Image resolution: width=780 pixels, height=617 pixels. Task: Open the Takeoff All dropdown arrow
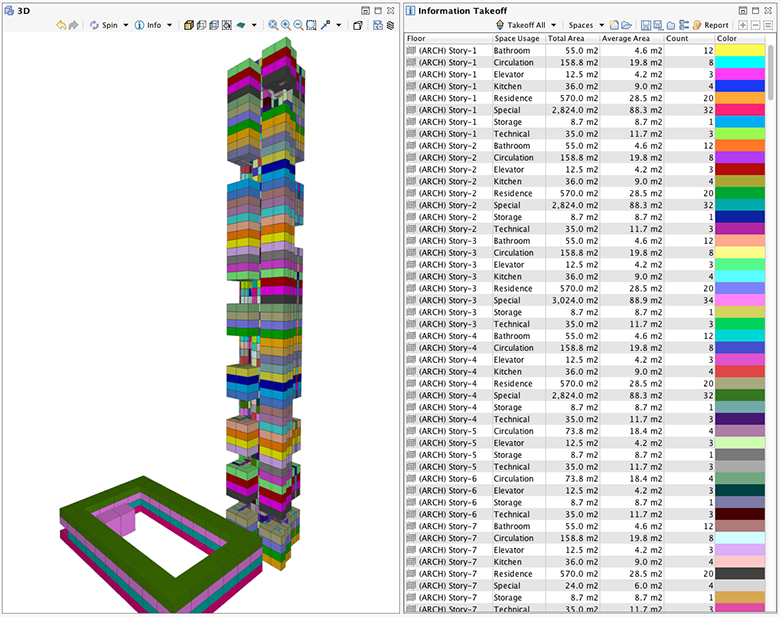(x=554, y=25)
